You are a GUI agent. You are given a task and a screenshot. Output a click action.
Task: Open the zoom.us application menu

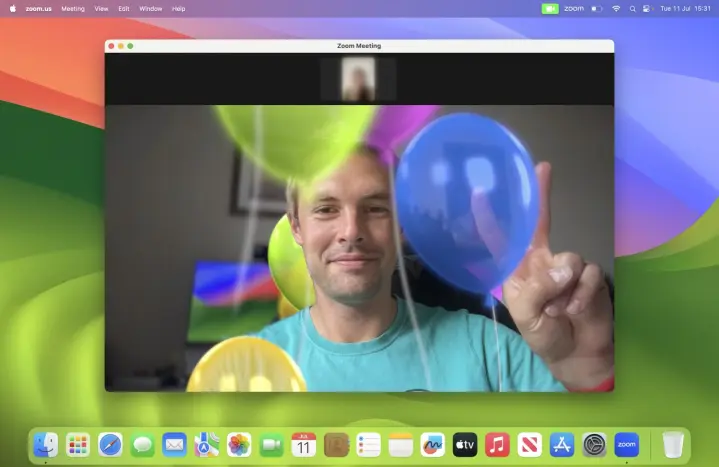pyautogui.click(x=39, y=9)
